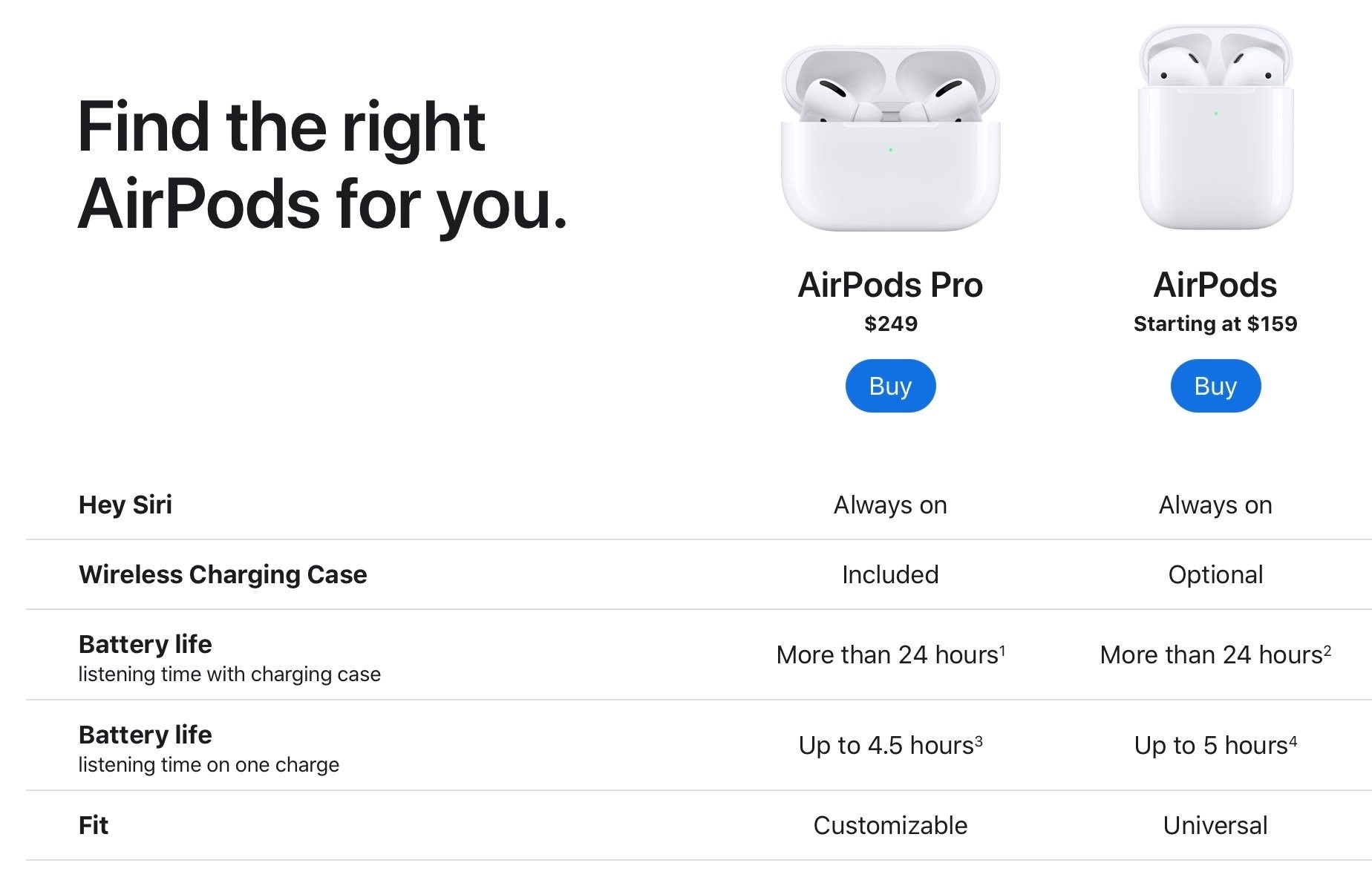The image size is (1372, 883).
Task: Click Buy for AirPods Pro
Action: click(889, 386)
